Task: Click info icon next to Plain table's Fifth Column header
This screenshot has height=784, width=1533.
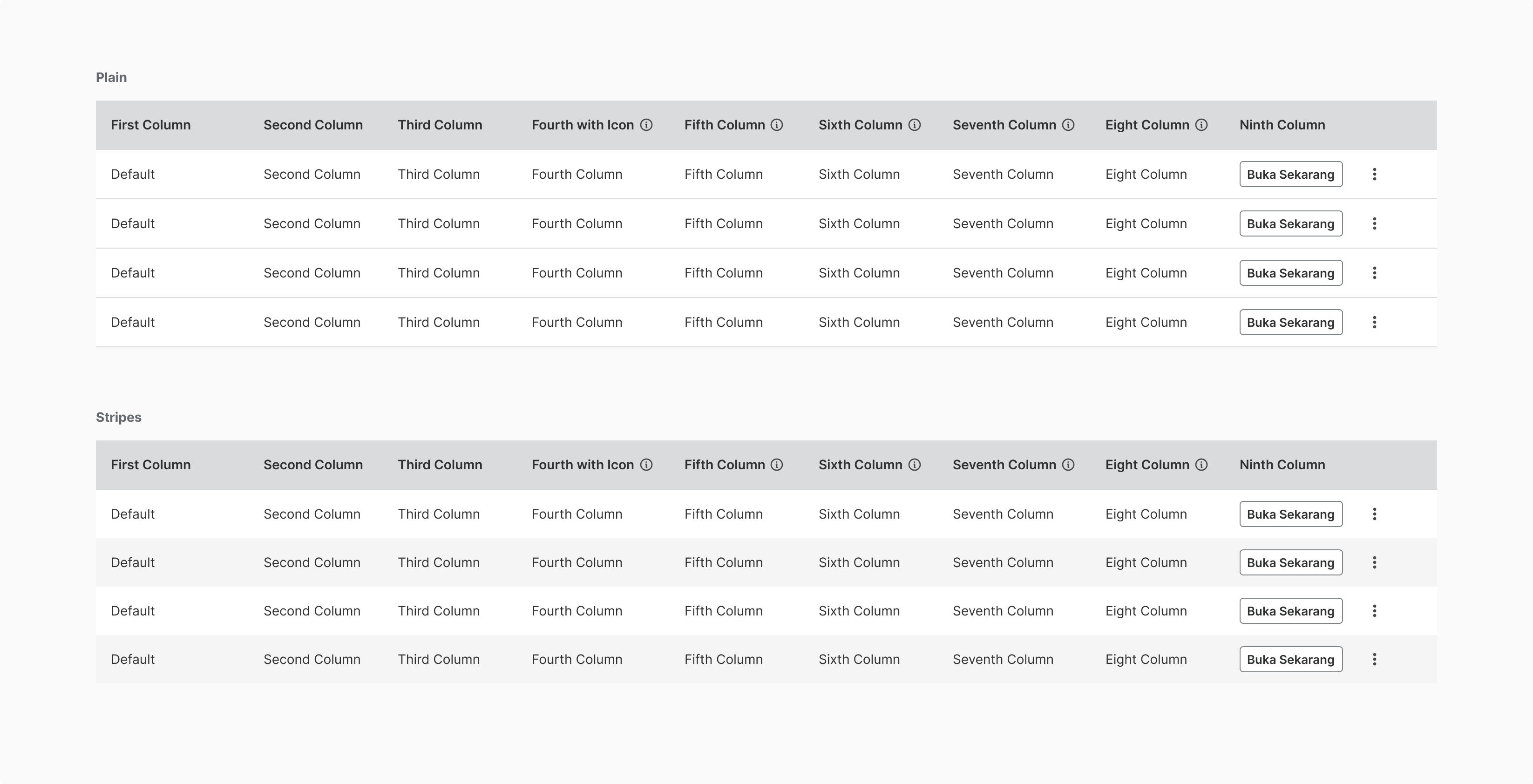Action: coord(777,125)
